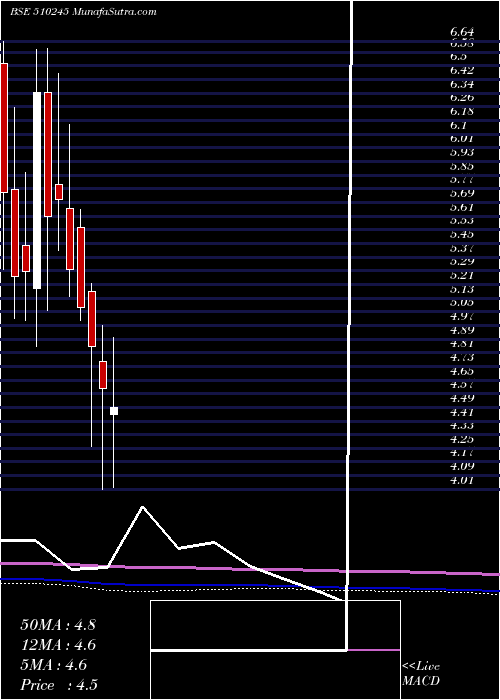Viewport: 500px width, 700px height.
Task: Click the small white candle near 4.41
Action: tap(114, 411)
